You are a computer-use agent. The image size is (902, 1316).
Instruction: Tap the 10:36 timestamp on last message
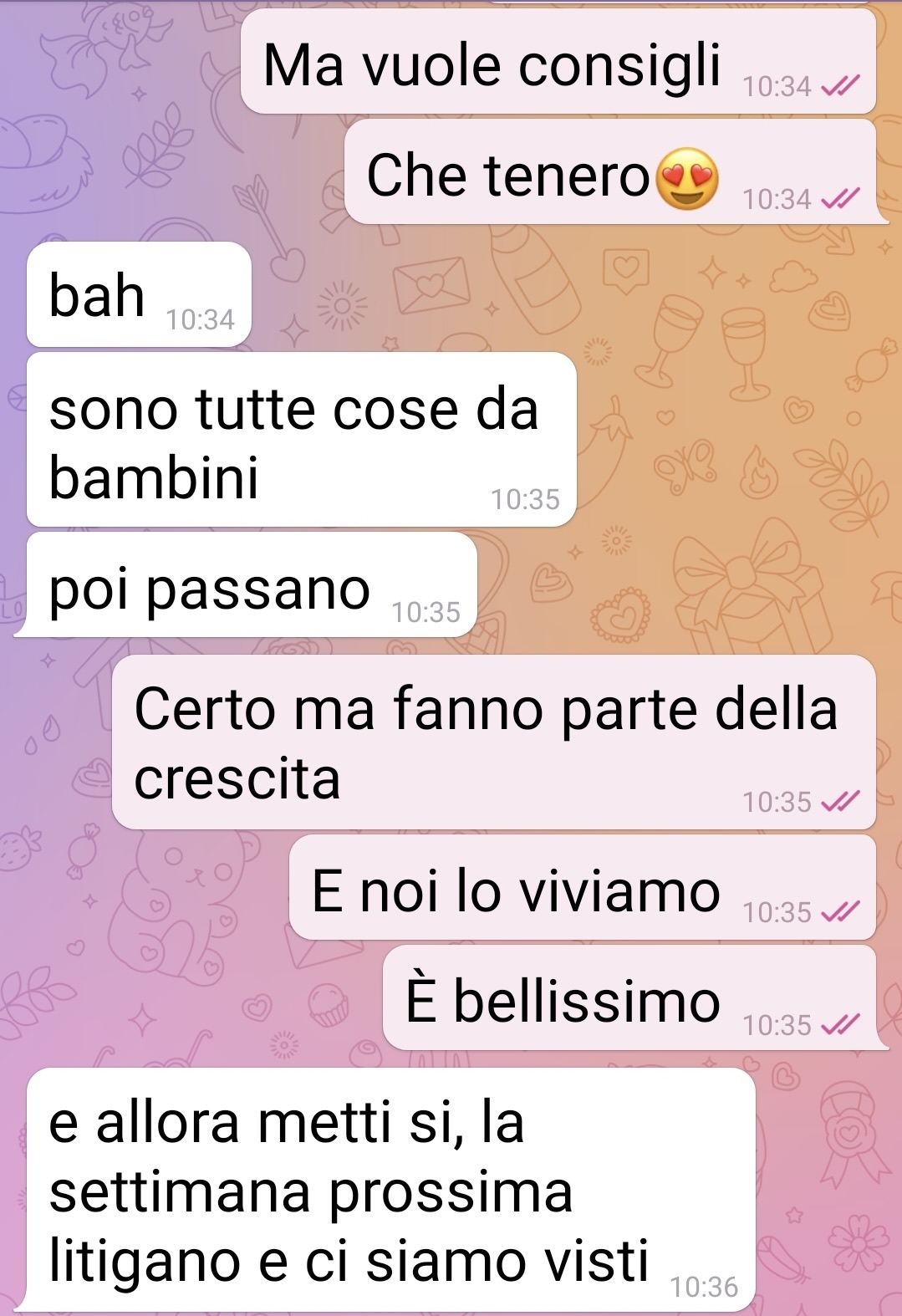pos(704,1287)
